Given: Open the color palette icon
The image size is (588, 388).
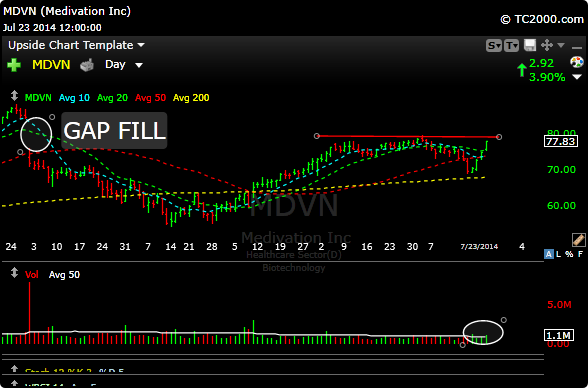Looking at the screenshot, I should [577, 62].
